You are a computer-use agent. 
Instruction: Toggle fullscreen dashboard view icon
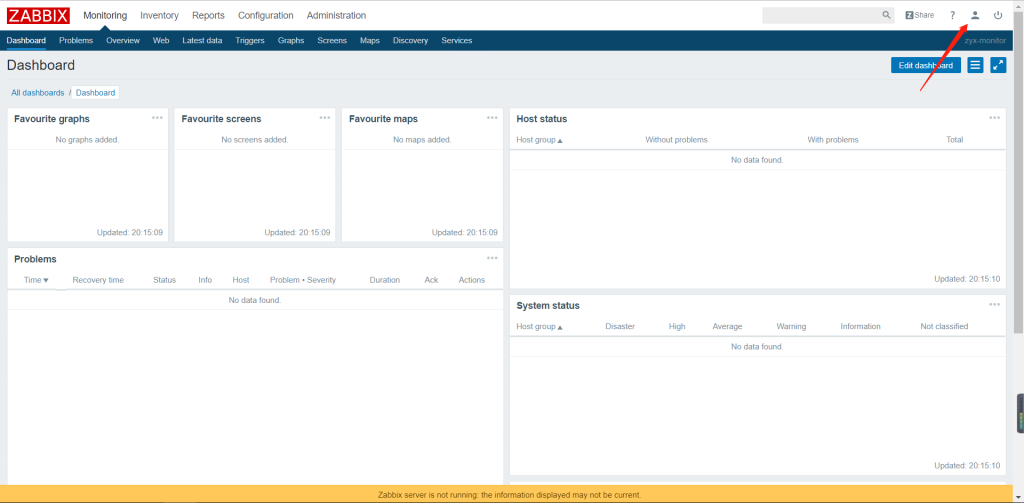click(x=998, y=65)
